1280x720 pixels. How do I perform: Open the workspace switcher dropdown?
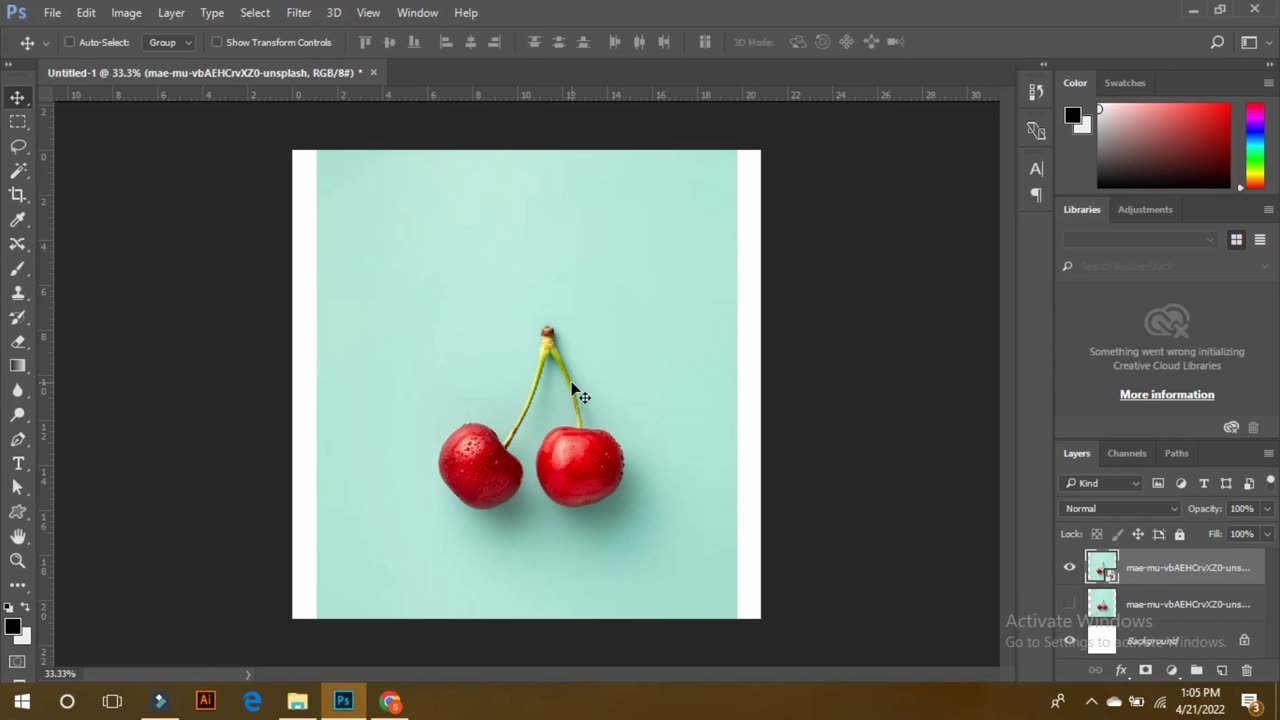coord(1253,42)
